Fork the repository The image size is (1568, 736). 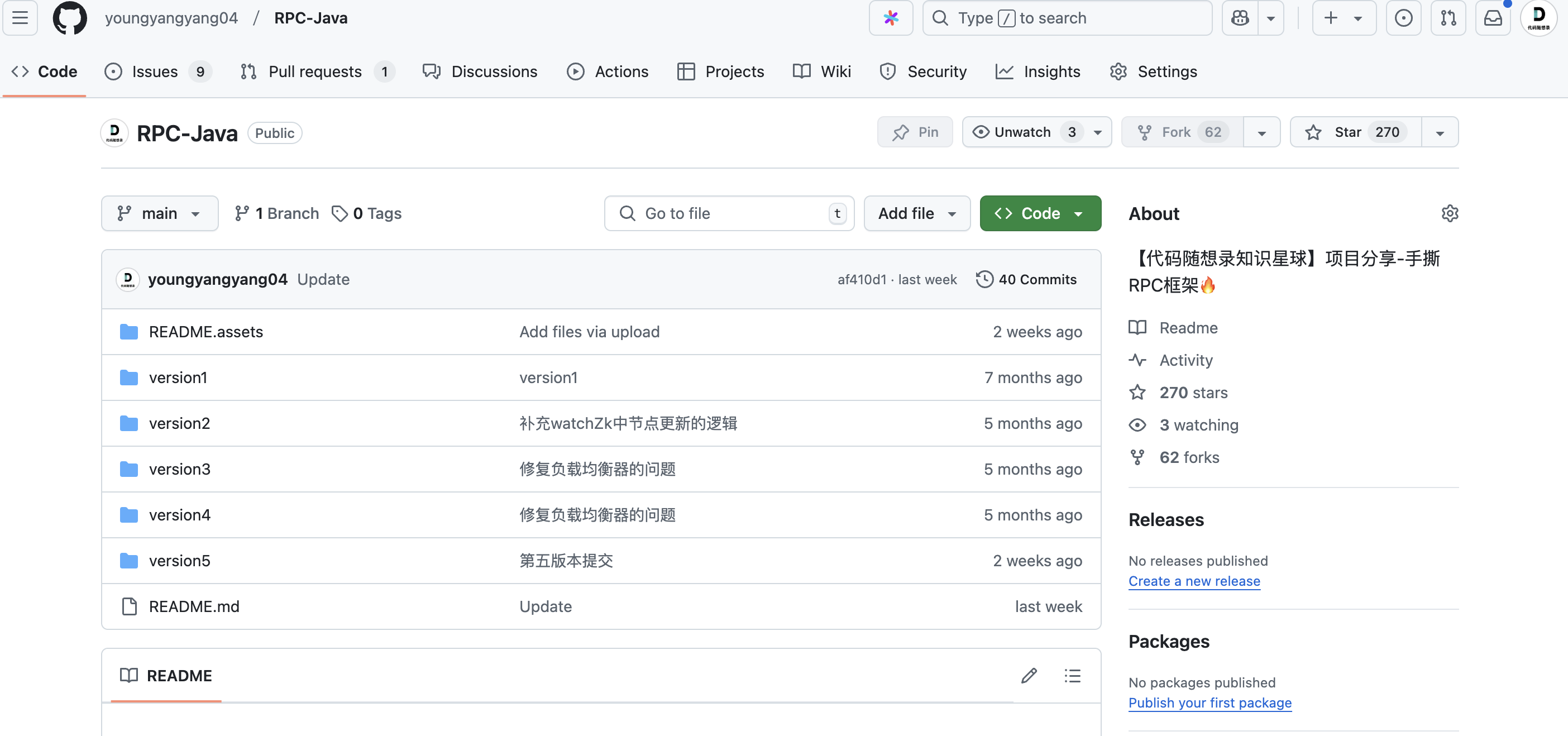pos(1182,132)
